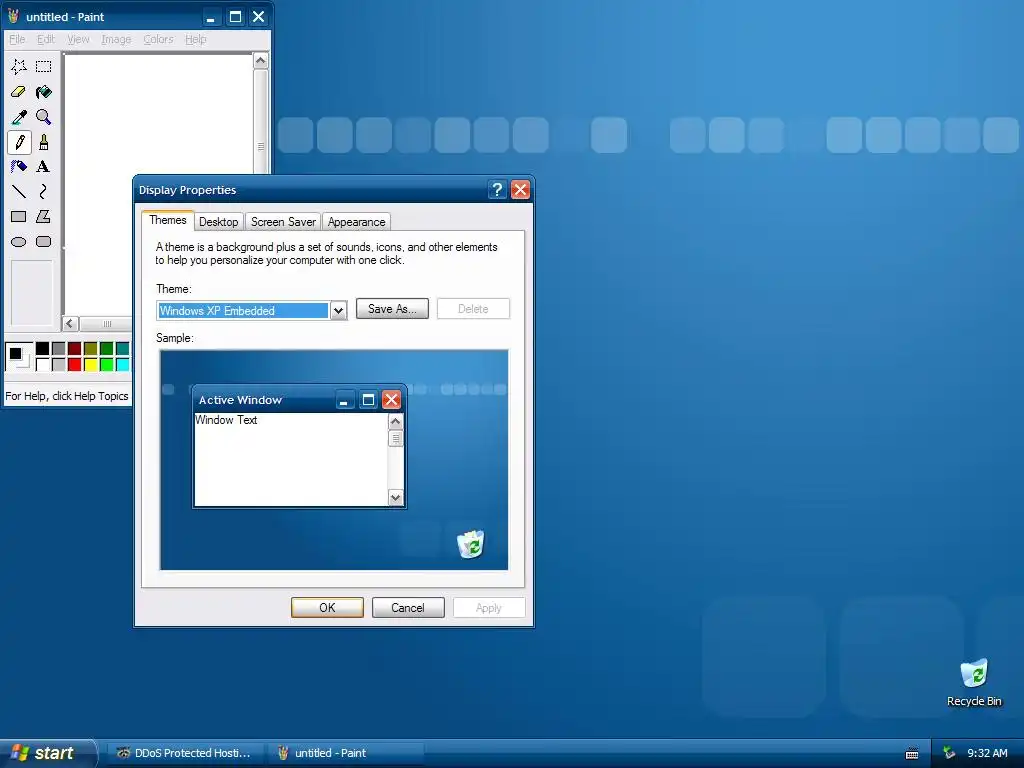
Task: Select the Line tool in Paint
Action: 19,191
